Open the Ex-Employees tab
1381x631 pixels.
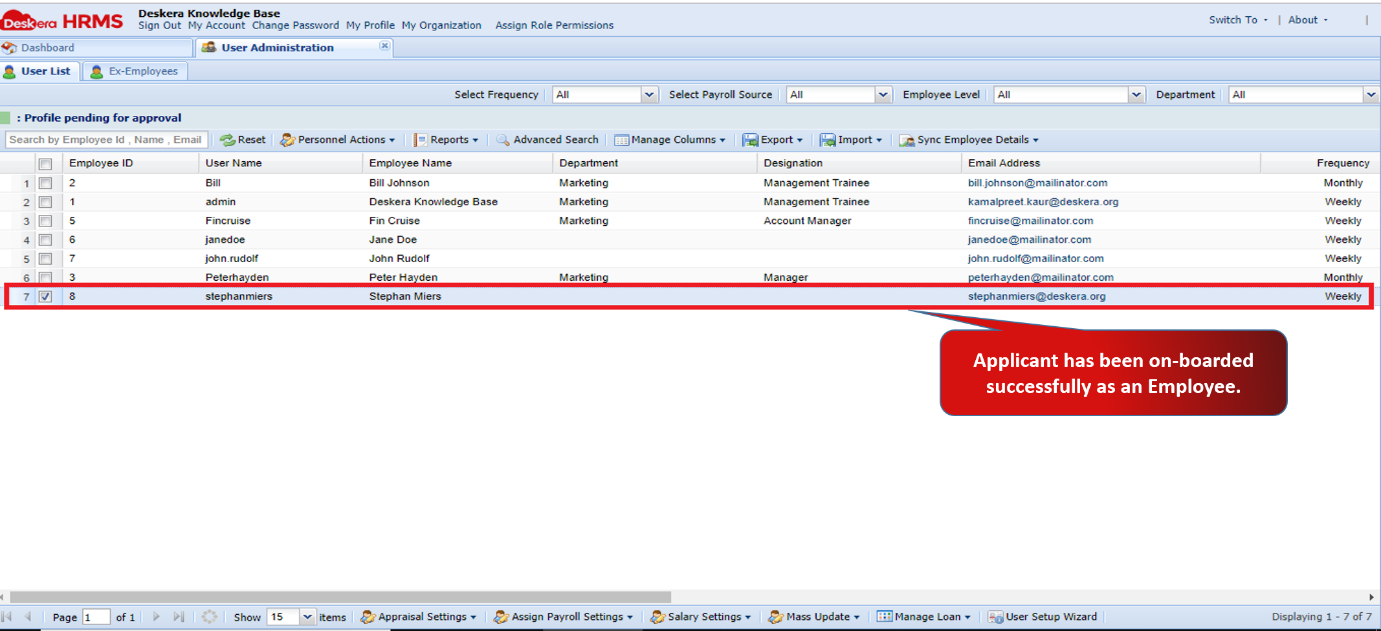135,72
